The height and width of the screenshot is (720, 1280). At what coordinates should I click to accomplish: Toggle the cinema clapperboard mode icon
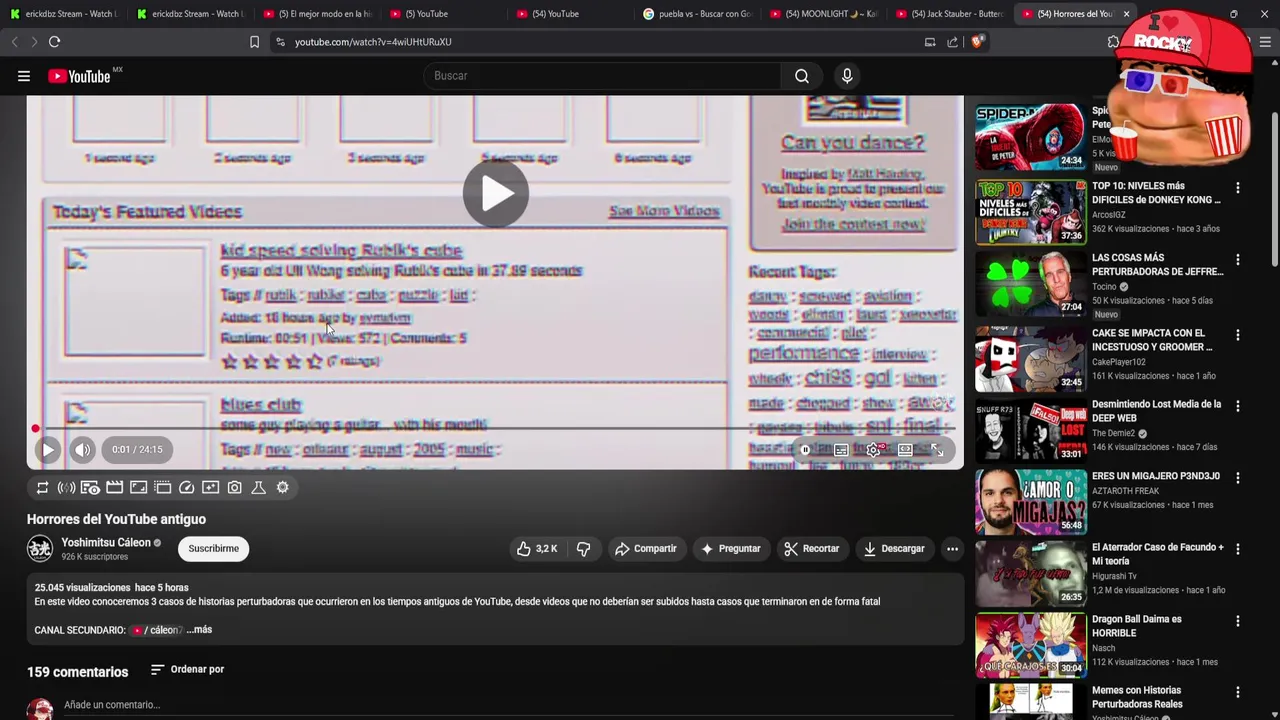pos(114,487)
